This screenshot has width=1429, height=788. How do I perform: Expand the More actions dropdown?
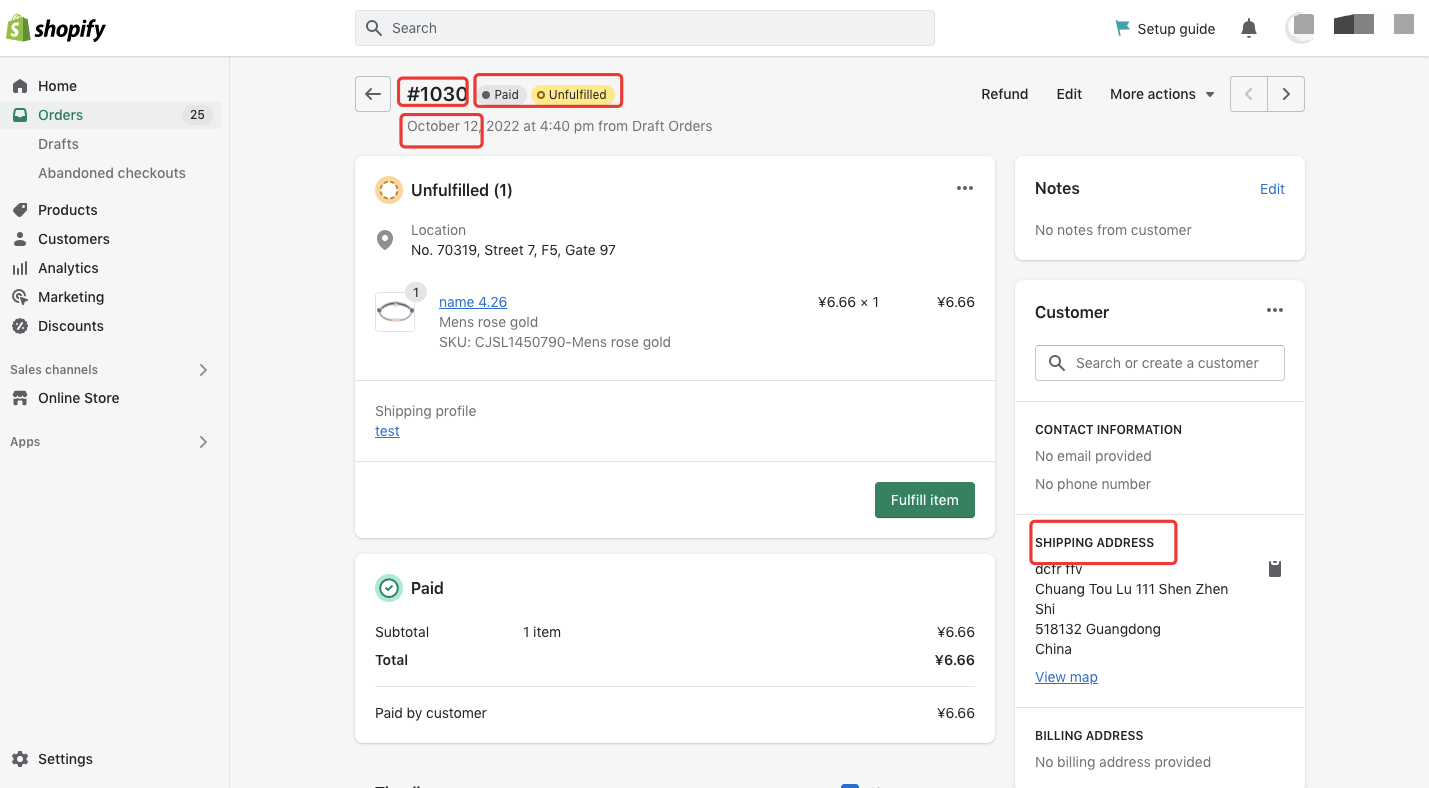tap(1162, 94)
